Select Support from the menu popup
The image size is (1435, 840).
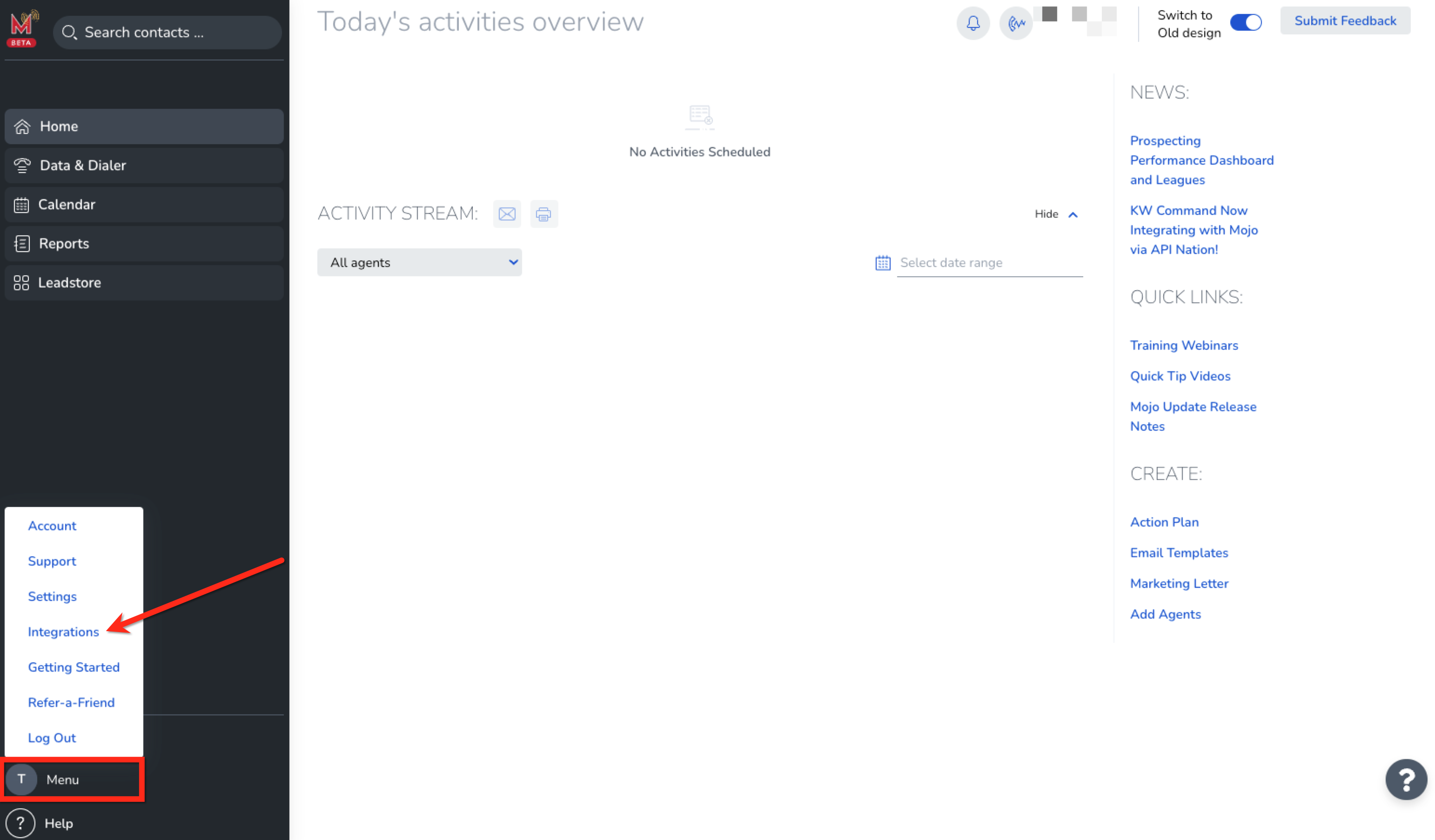pyautogui.click(x=52, y=561)
